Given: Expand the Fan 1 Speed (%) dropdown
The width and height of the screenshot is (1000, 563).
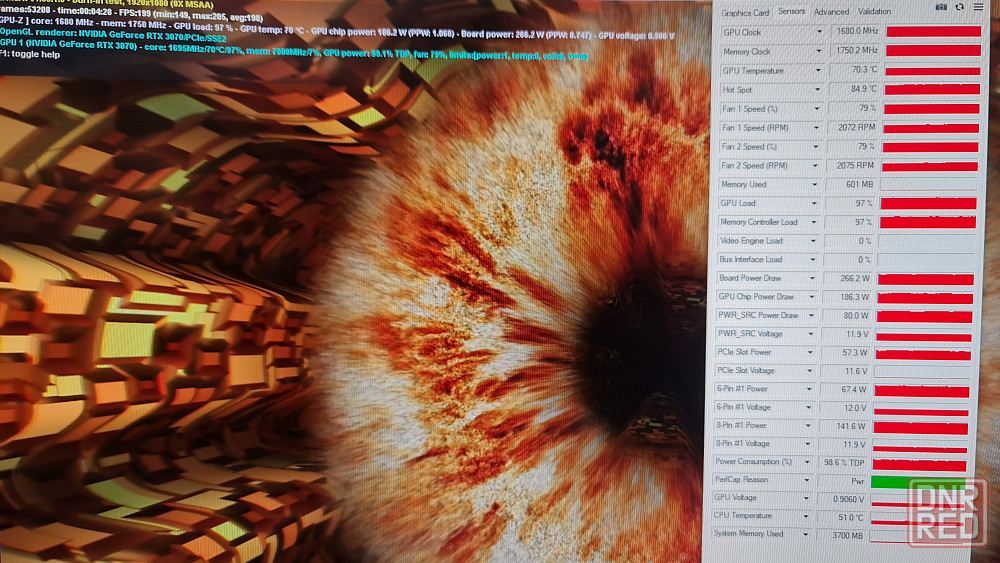Looking at the screenshot, I should point(817,109).
